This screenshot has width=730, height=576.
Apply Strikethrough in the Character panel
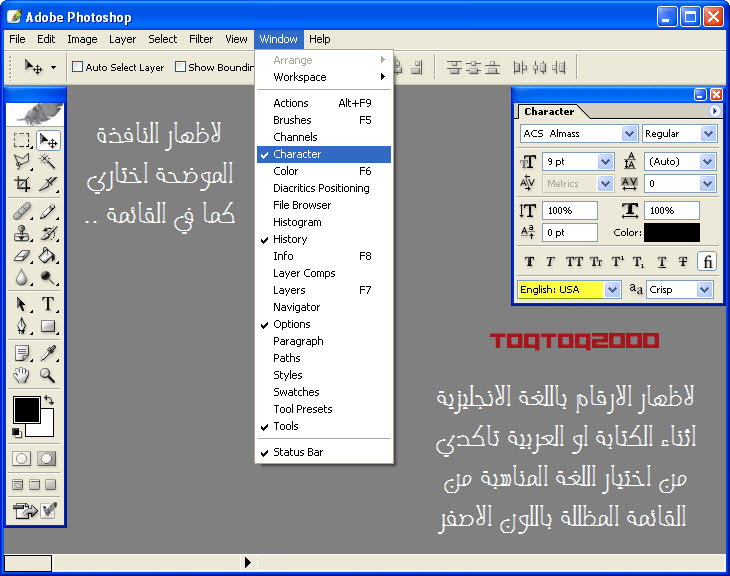click(683, 262)
